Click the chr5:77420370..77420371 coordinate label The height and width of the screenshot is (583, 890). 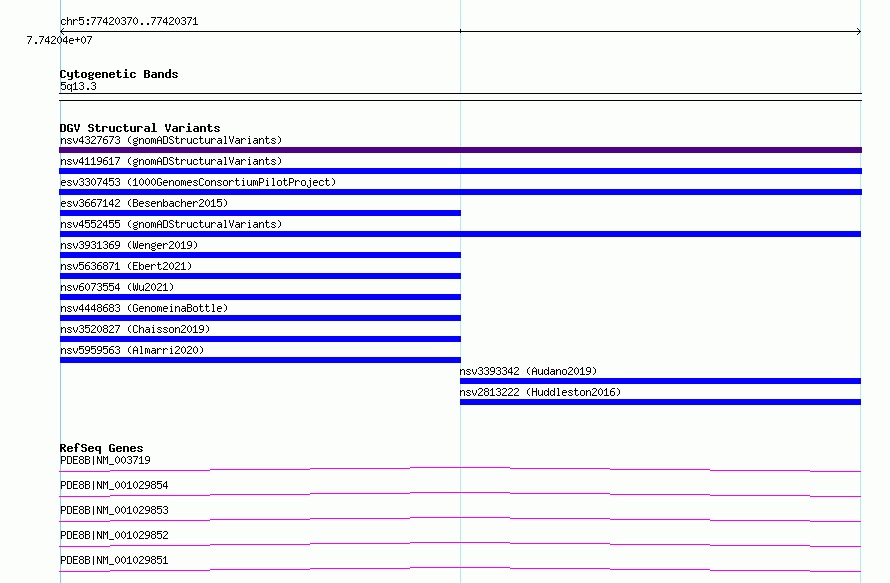coord(129,22)
